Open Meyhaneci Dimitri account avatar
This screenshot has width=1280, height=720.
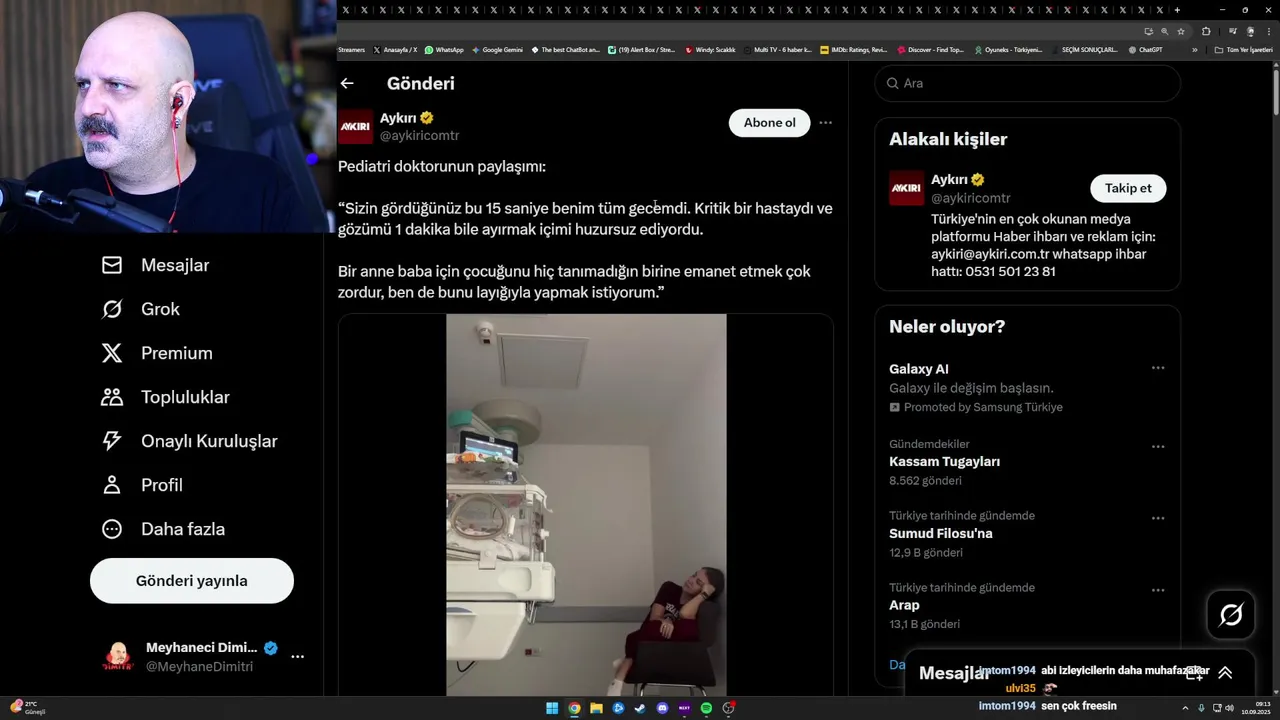(x=118, y=657)
